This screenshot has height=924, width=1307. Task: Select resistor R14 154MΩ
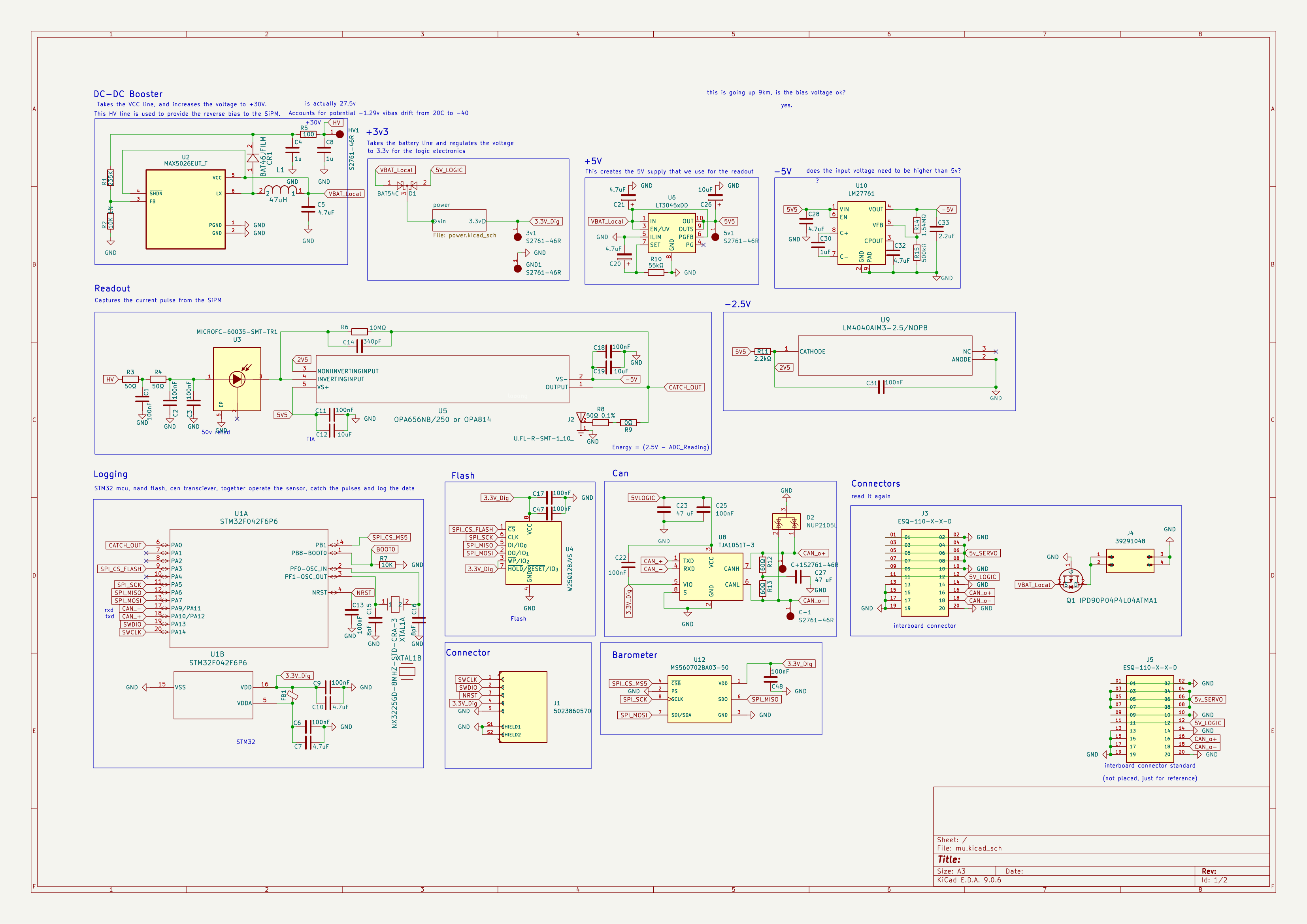[x=917, y=225]
